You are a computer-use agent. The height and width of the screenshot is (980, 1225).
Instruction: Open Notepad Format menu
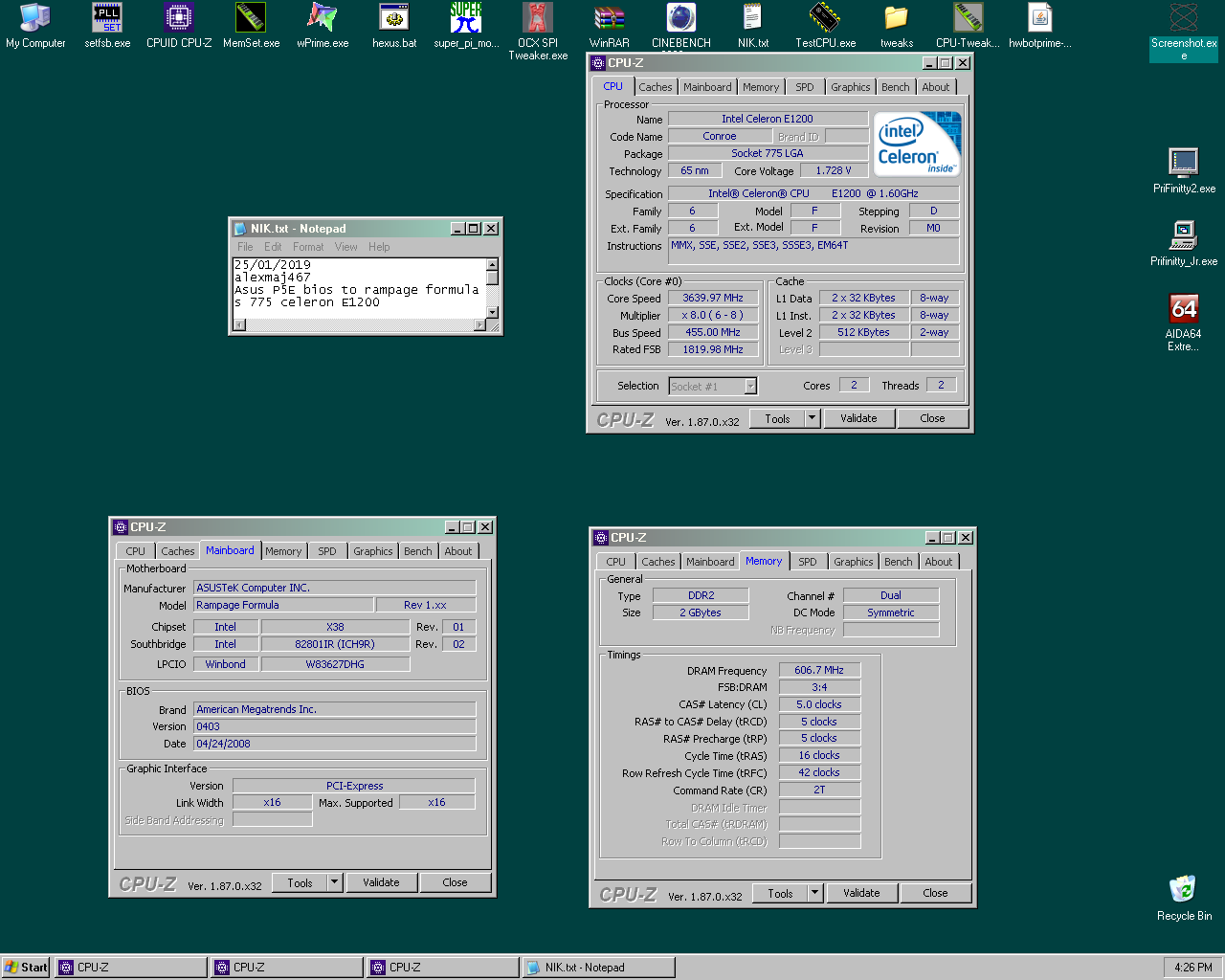pyautogui.click(x=308, y=247)
